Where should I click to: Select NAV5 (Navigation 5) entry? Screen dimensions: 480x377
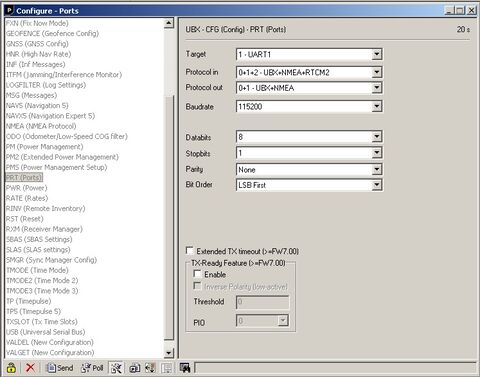click(37, 106)
